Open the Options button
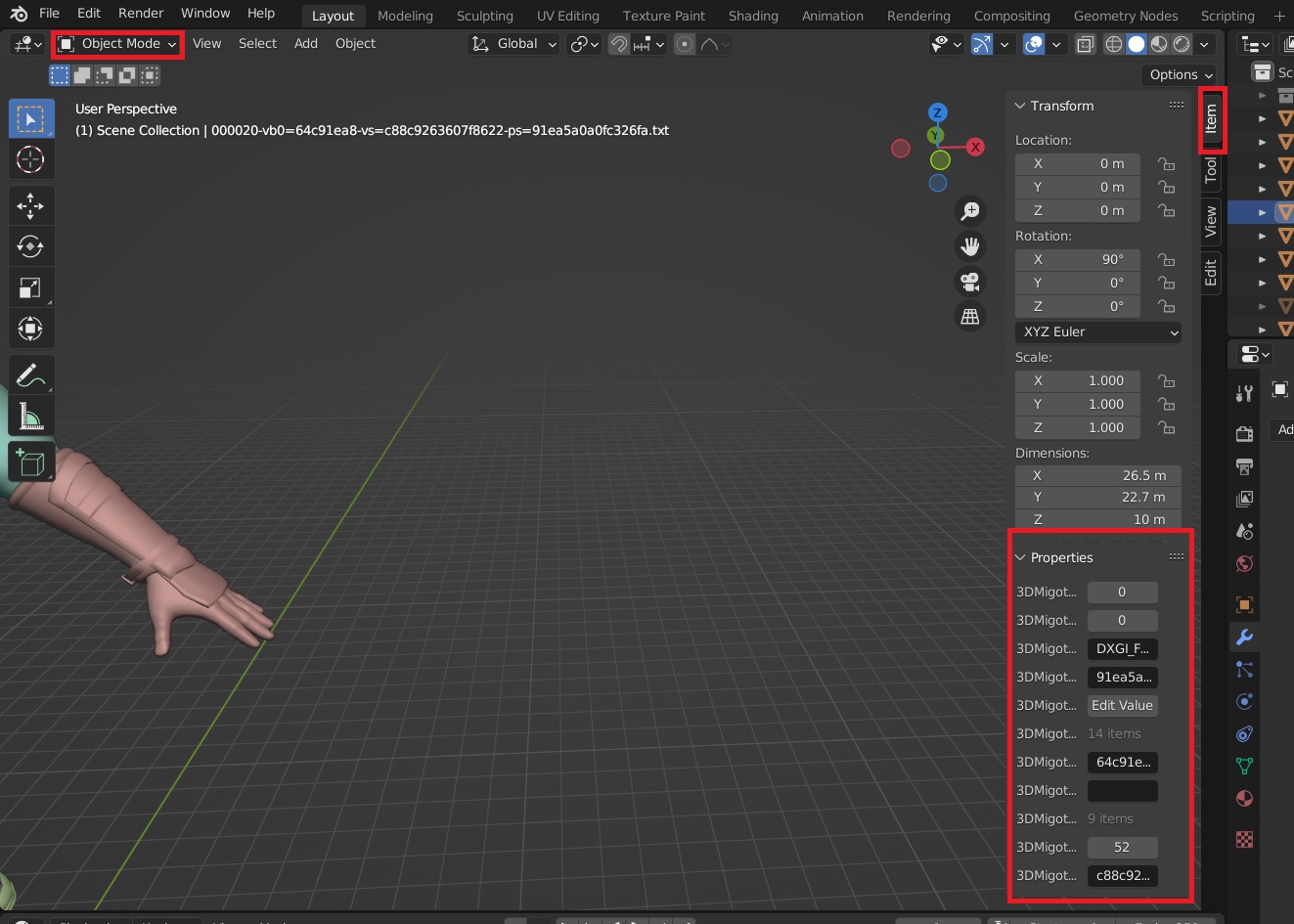Viewport: 1294px width, 924px height. click(1181, 74)
